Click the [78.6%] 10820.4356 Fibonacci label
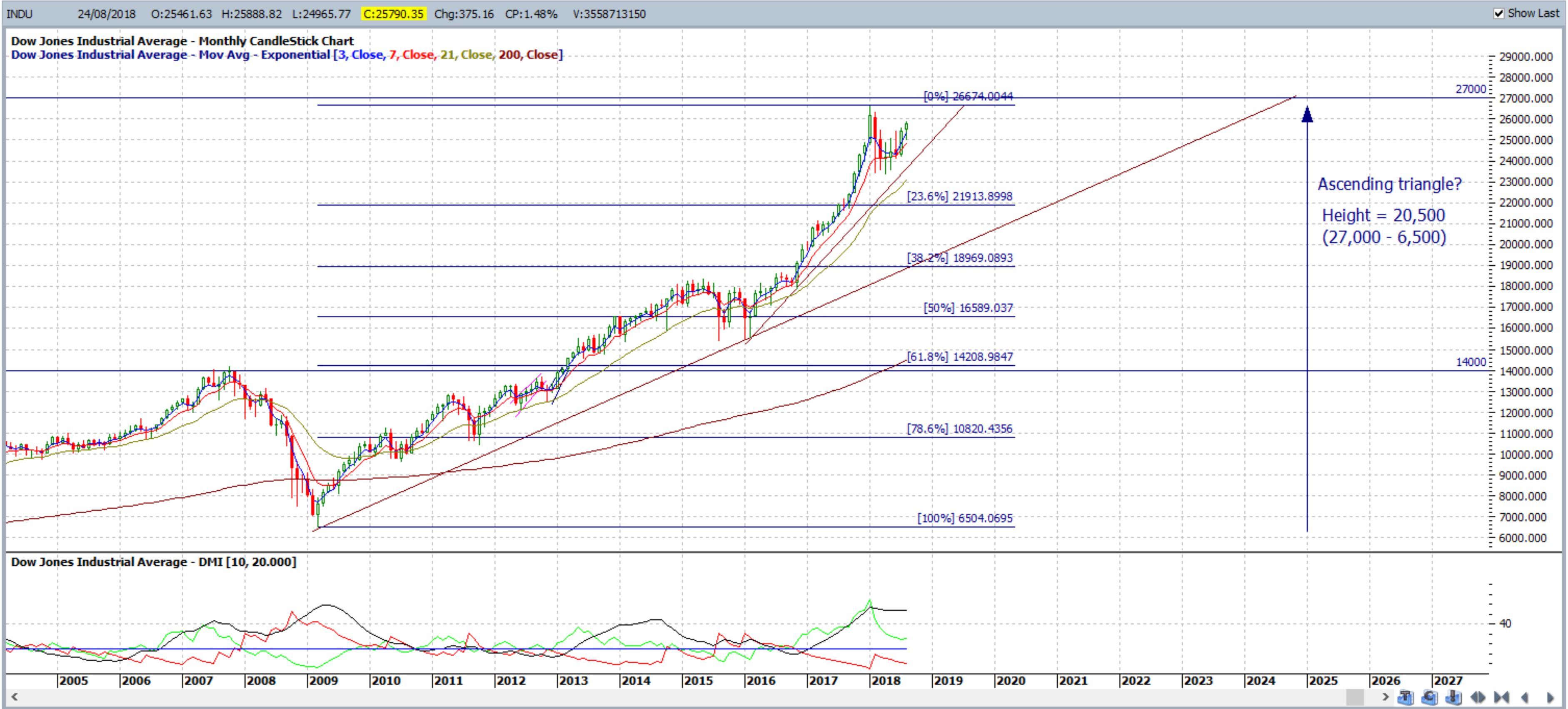Viewport: 1568px width, 709px height. (x=959, y=429)
